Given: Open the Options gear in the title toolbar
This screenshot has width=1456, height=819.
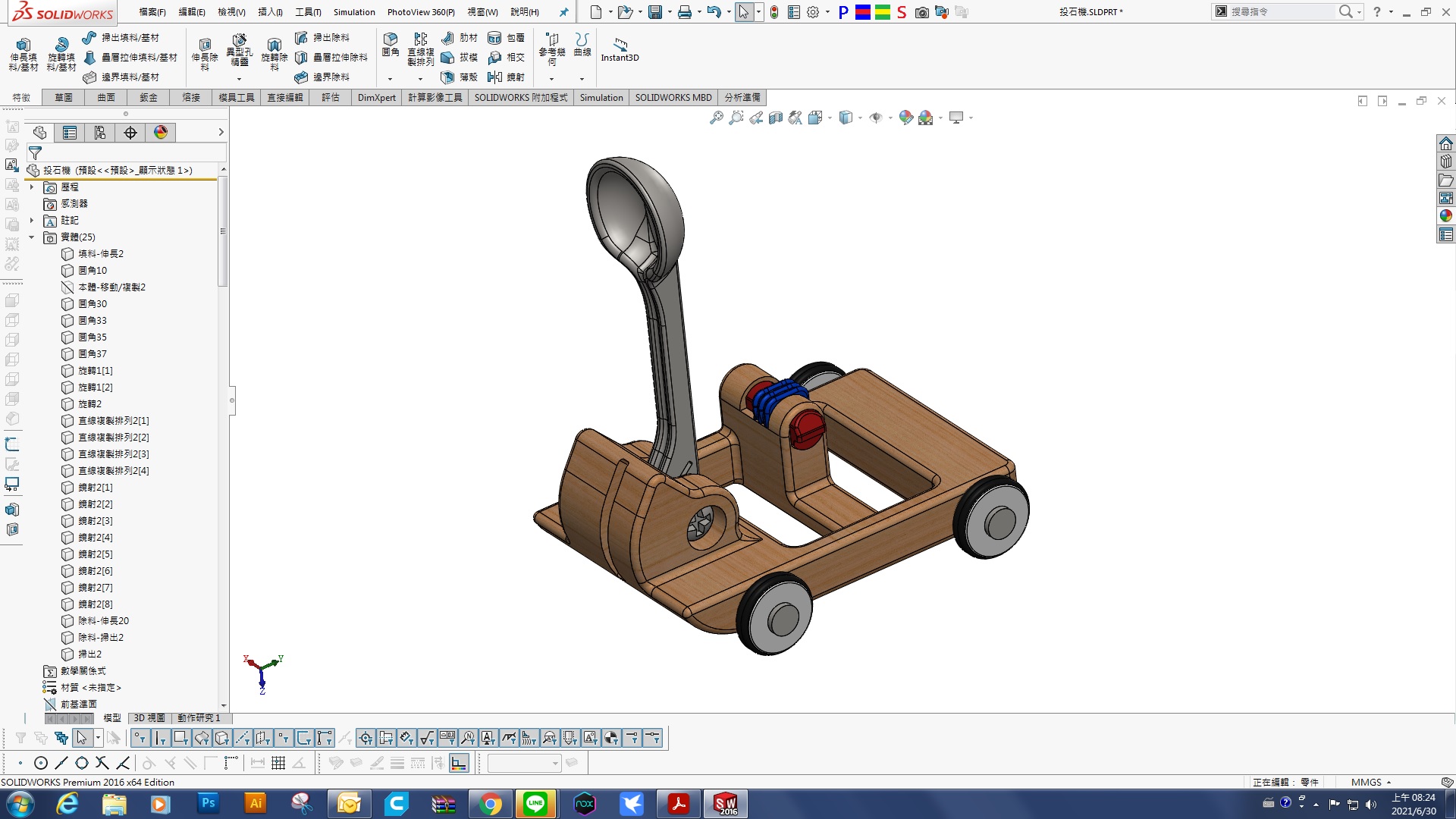Looking at the screenshot, I should [813, 12].
